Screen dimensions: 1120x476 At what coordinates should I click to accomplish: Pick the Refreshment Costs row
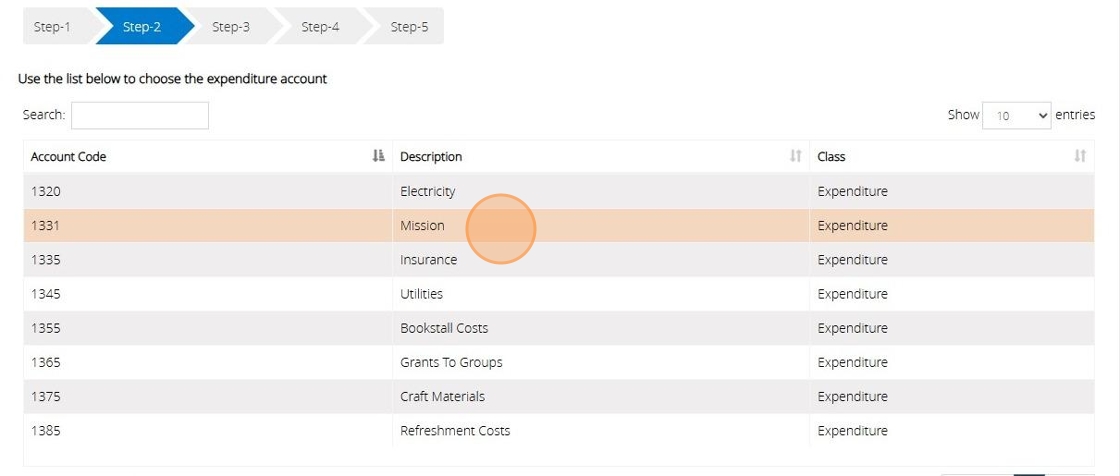[x=455, y=431]
